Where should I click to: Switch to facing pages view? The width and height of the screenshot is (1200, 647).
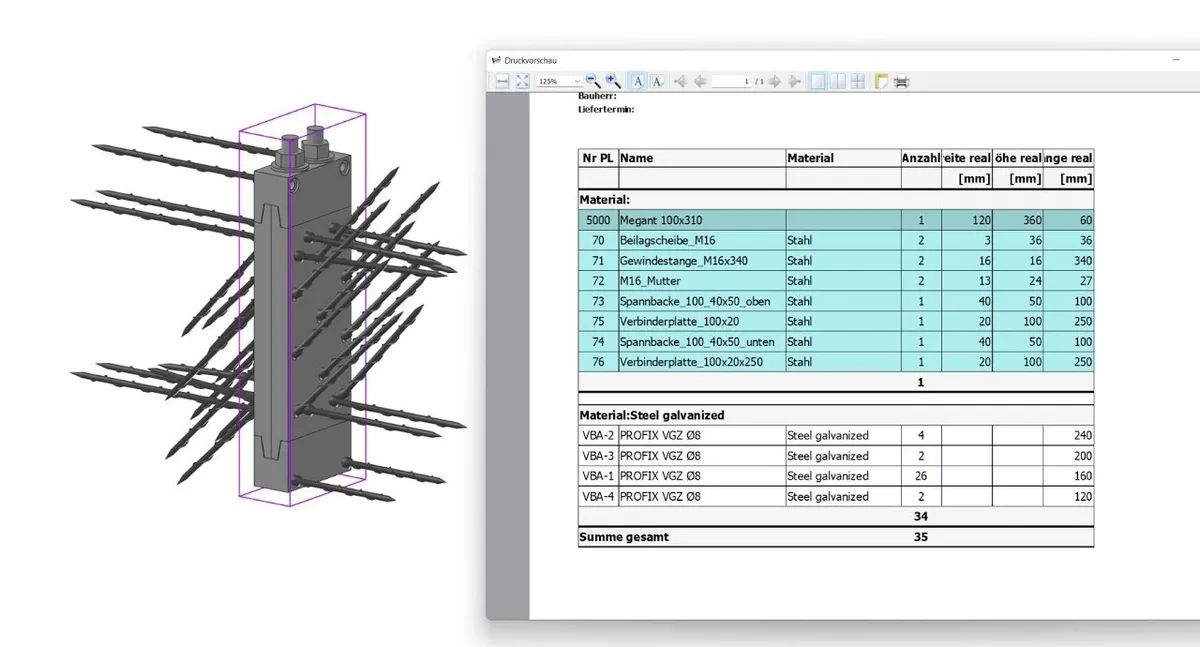pos(838,81)
